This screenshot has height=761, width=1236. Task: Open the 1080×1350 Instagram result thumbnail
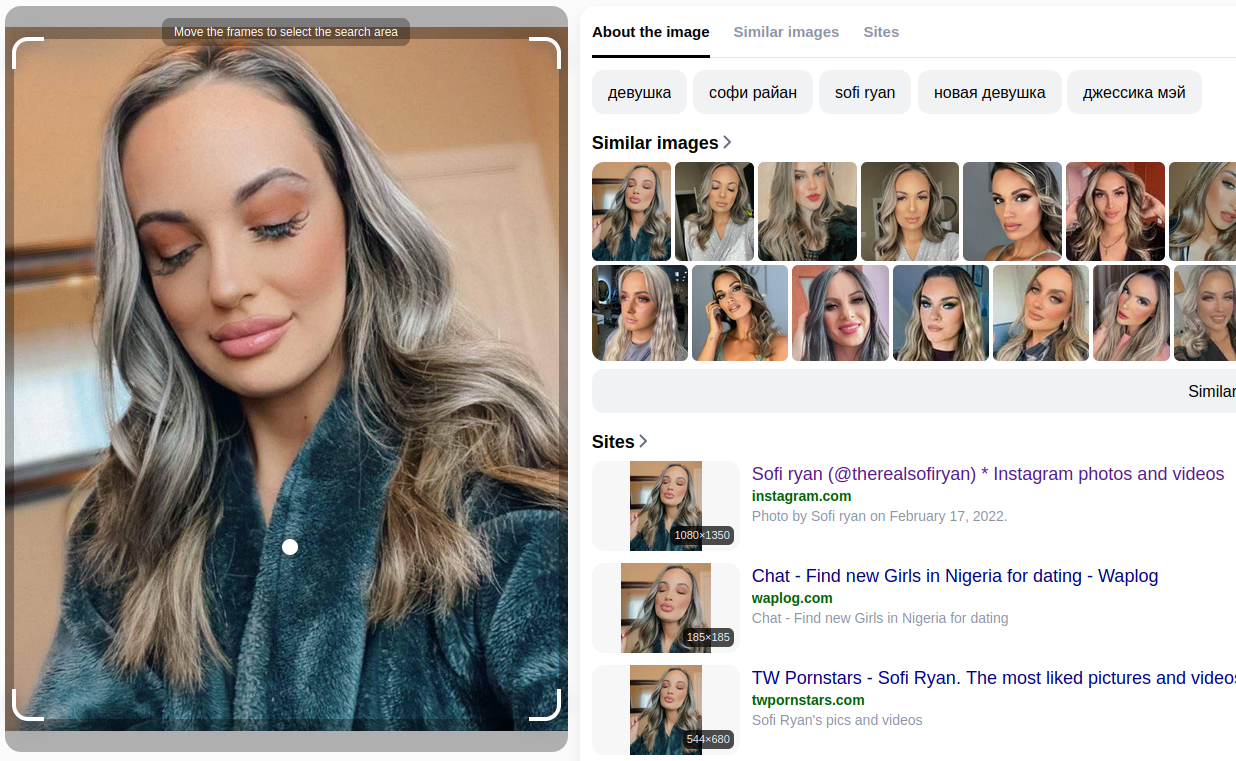[666, 506]
